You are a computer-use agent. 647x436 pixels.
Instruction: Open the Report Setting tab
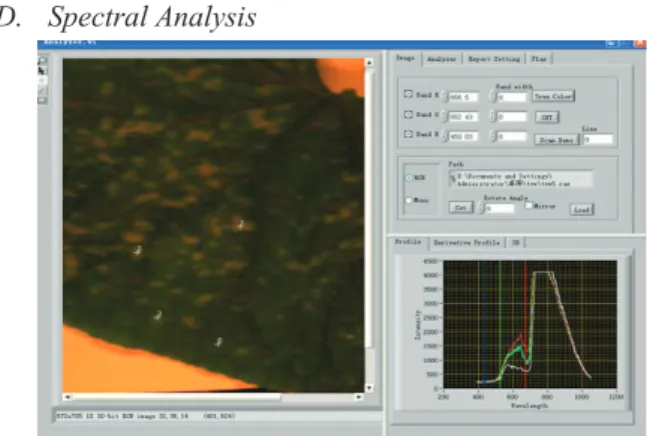[x=494, y=59]
